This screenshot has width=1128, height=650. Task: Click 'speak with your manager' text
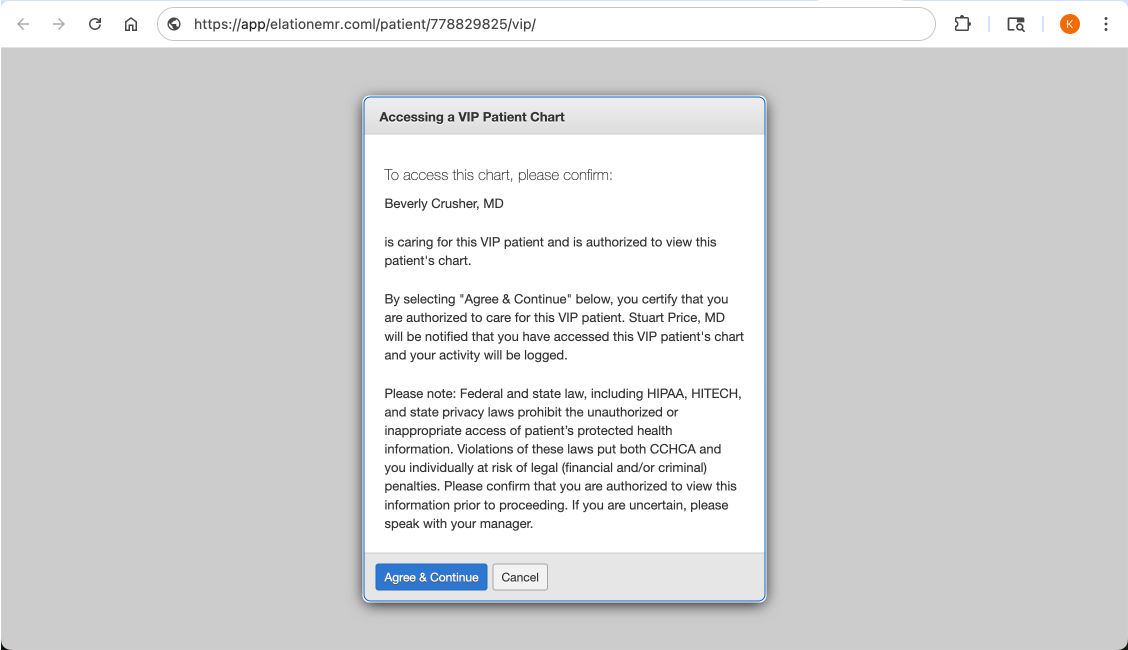458,524
